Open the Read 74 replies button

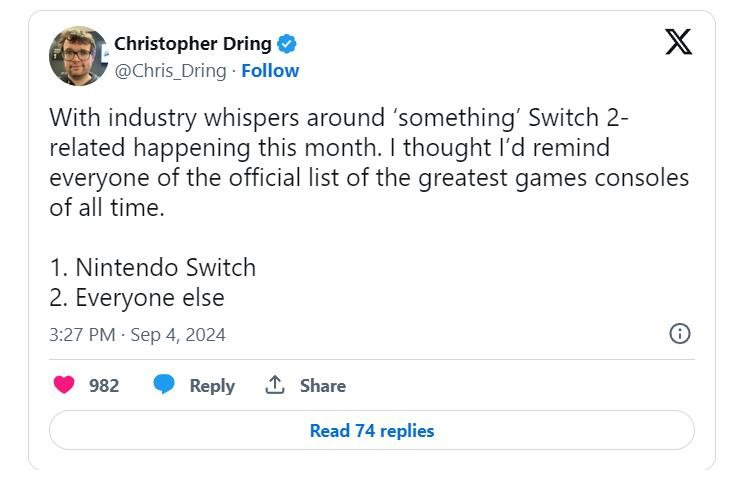tap(371, 431)
